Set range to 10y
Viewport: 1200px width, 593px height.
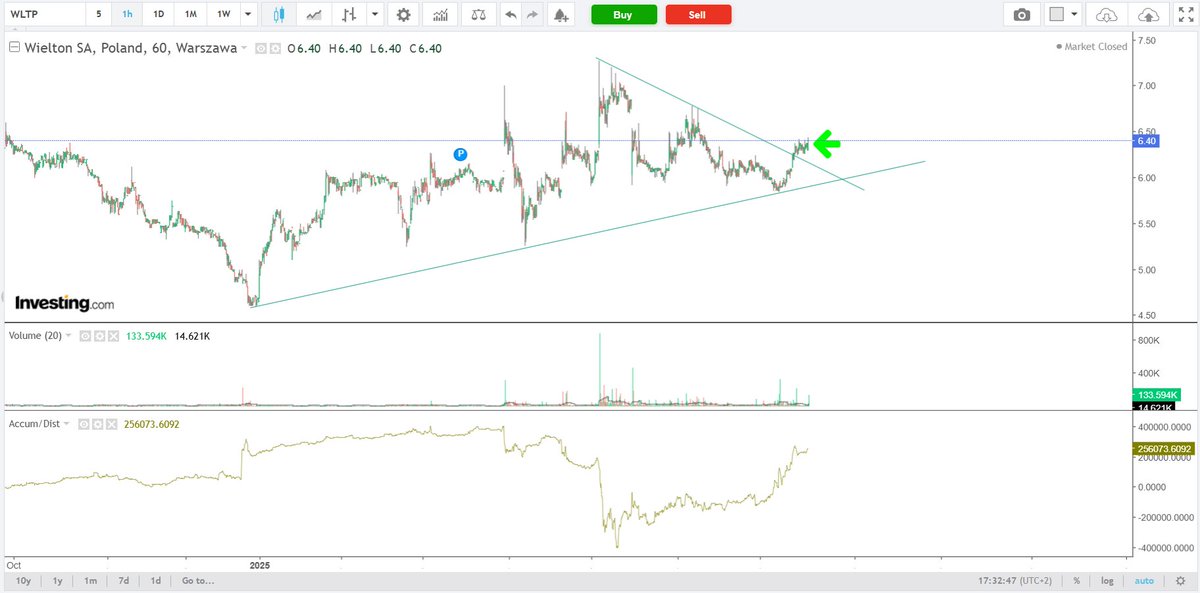[x=22, y=580]
